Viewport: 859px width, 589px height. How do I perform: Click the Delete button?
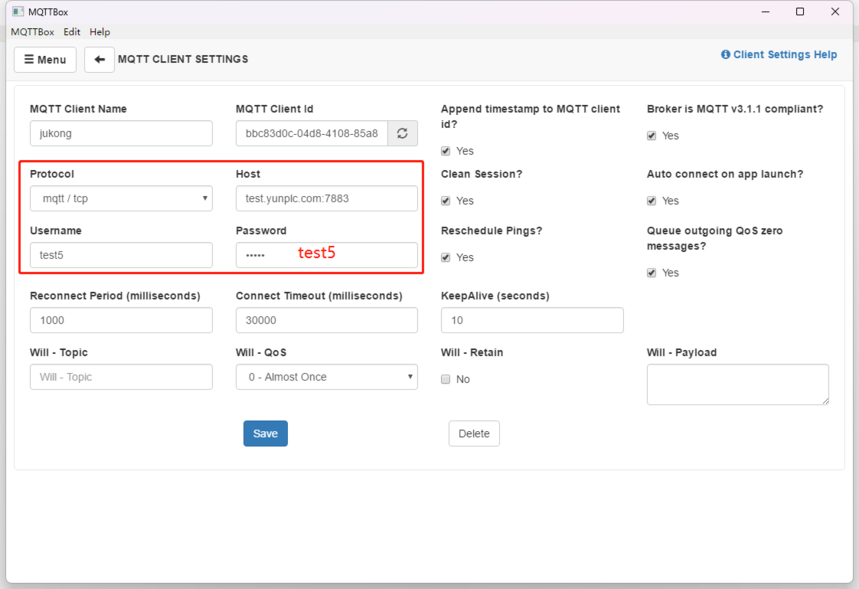[x=474, y=433]
